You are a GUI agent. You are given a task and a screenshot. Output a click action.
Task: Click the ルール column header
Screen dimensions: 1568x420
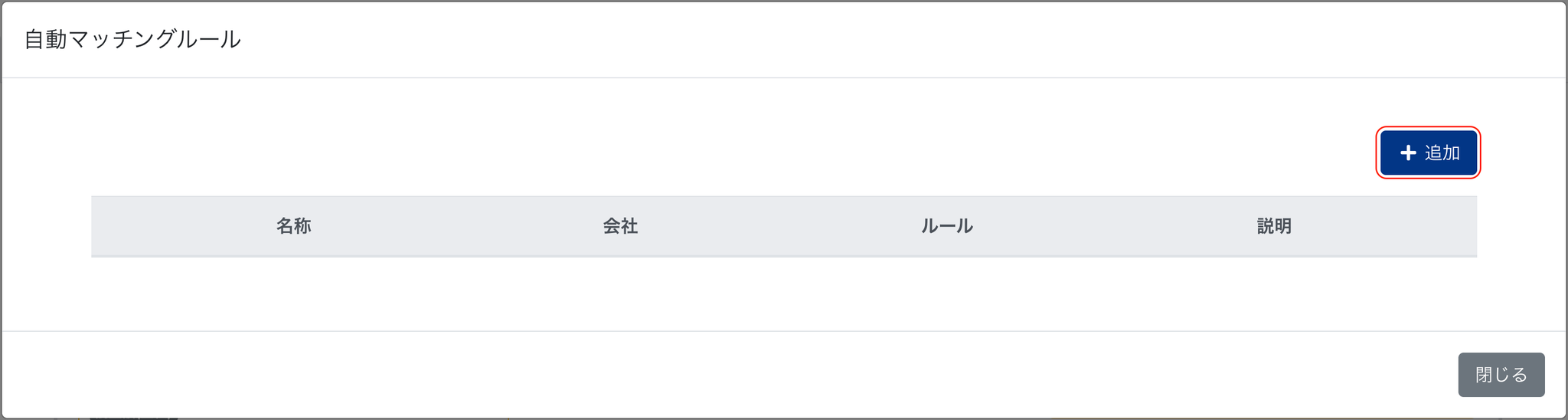point(946,226)
